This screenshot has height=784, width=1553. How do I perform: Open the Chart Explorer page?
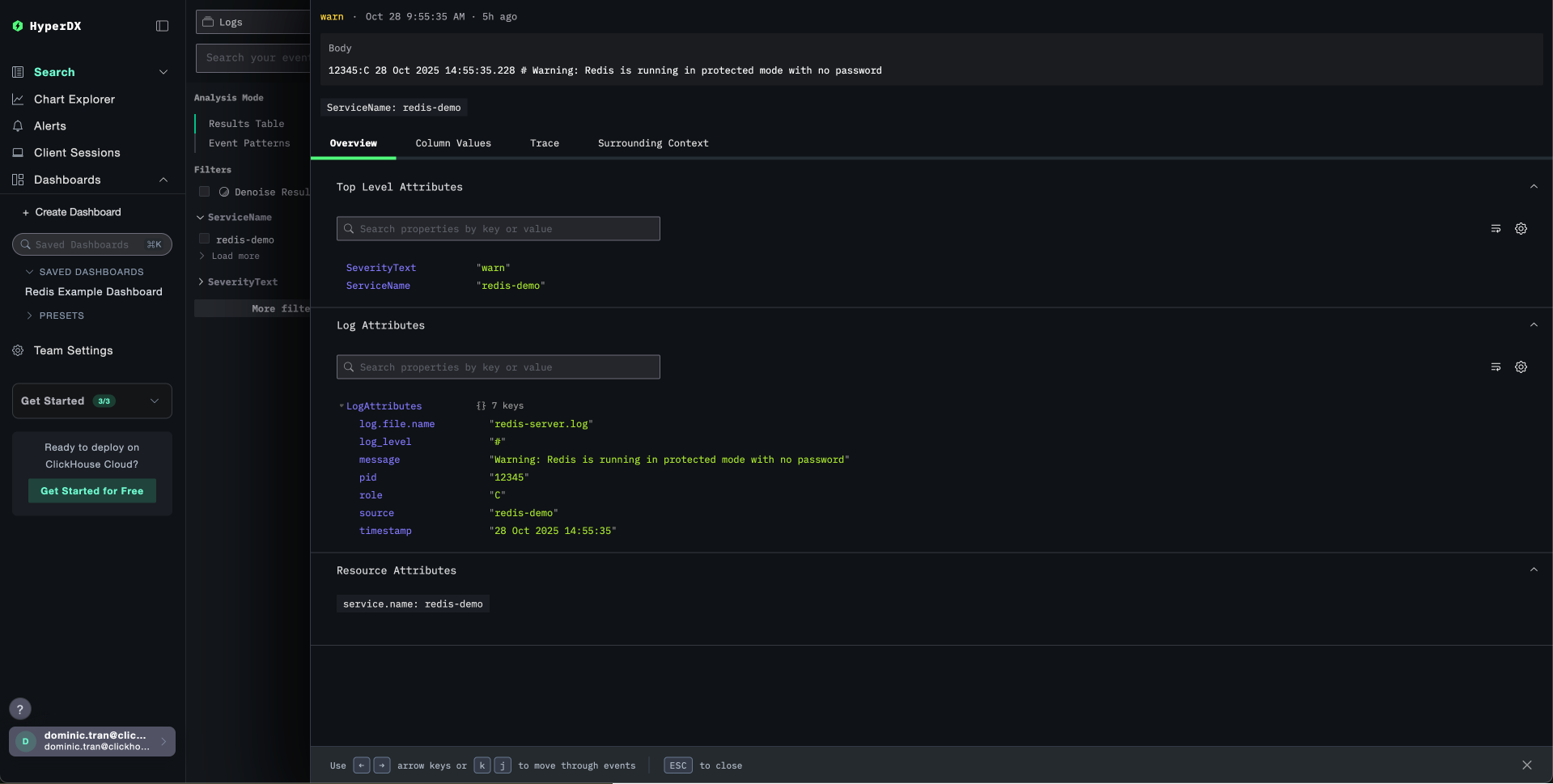click(74, 100)
